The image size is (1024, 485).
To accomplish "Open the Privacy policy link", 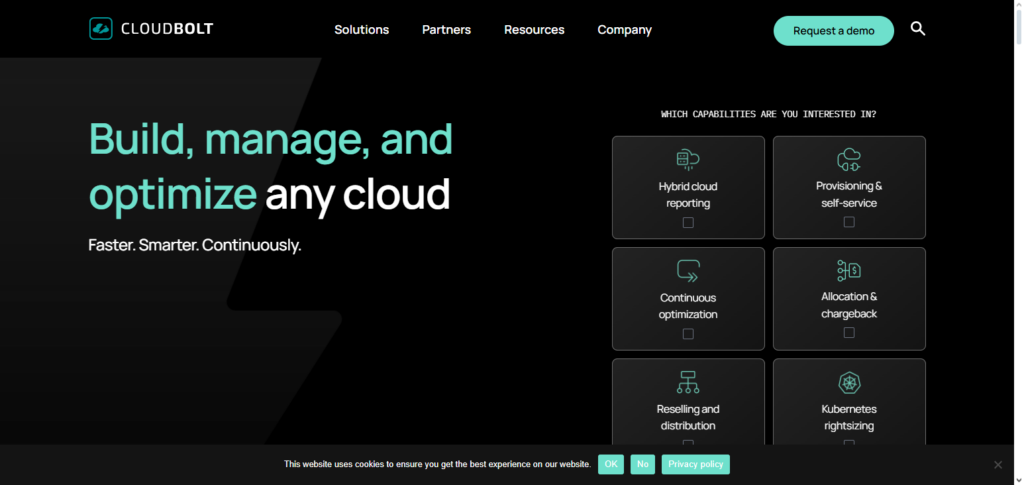I will tap(695, 464).
